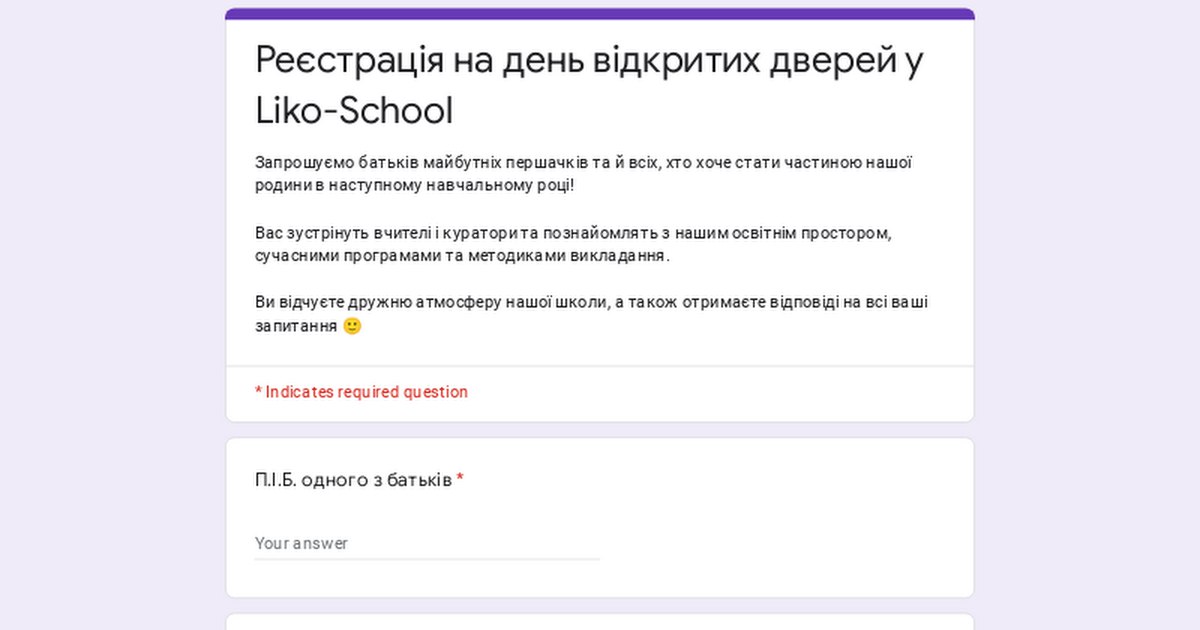Image resolution: width=1200 pixels, height=630 pixels.
Task: Click the "Your answer" text field
Action: 426,543
